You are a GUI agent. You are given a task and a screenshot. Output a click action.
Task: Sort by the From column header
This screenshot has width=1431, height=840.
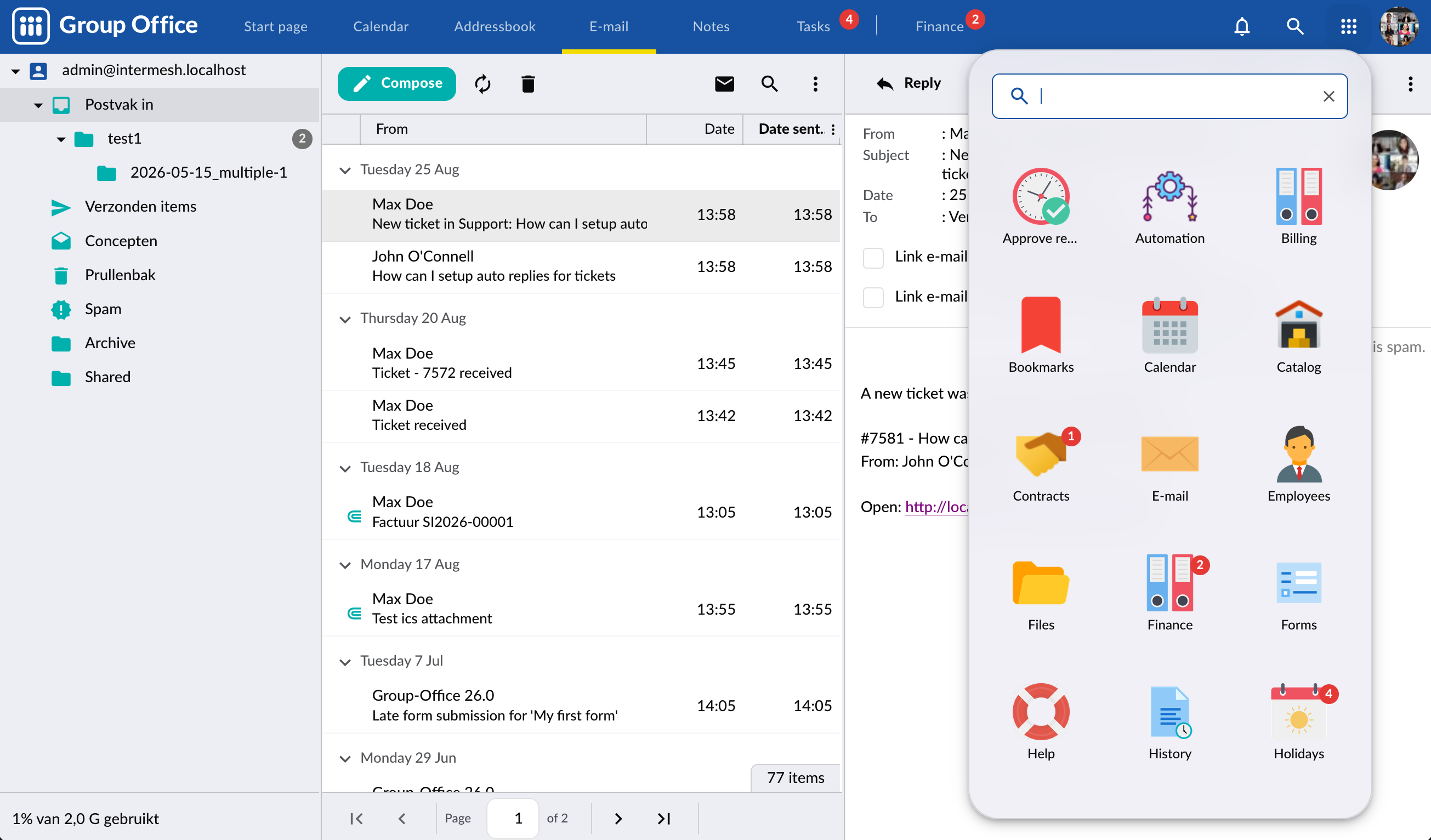[x=503, y=129]
